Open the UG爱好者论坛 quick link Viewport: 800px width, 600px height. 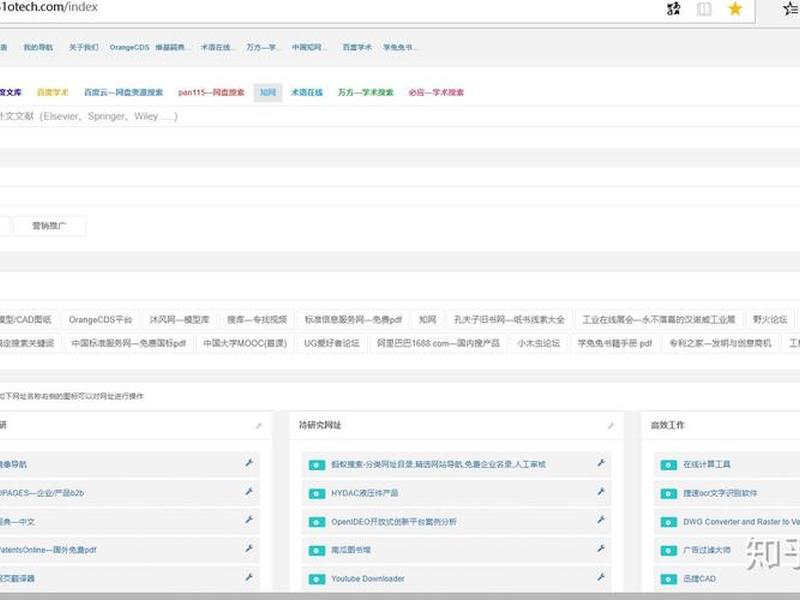[x=332, y=343]
